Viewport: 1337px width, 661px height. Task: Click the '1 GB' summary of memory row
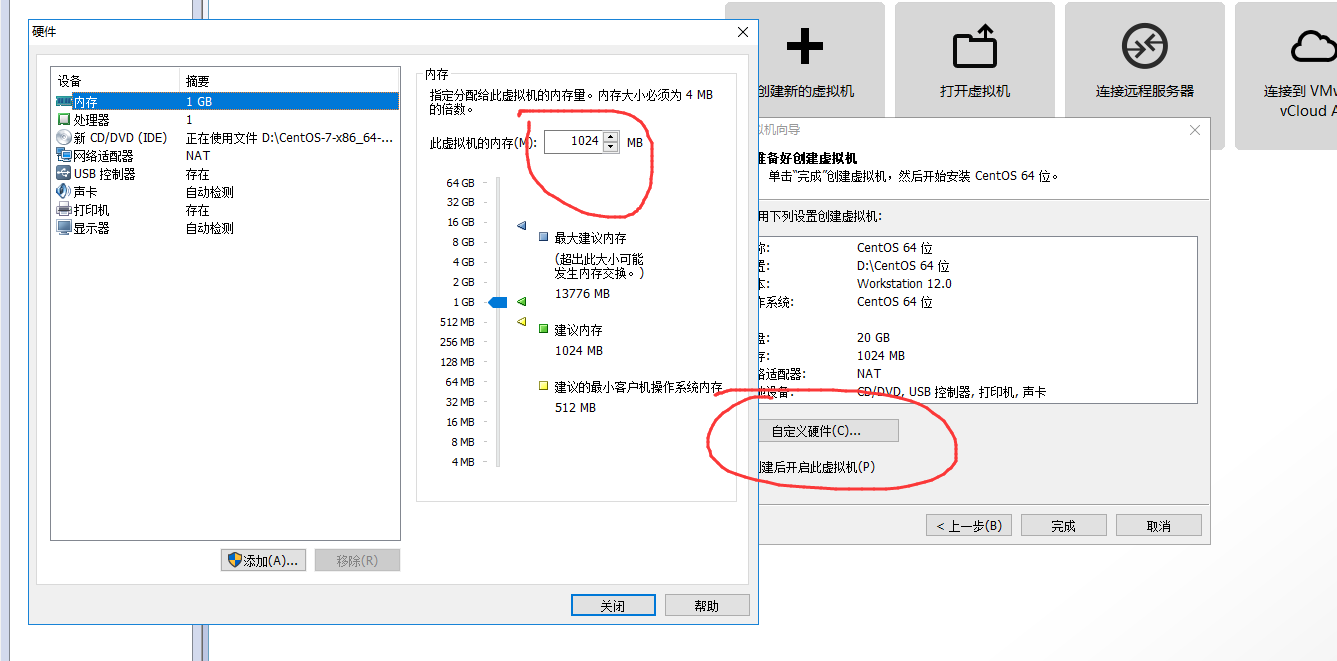(x=199, y=102)
